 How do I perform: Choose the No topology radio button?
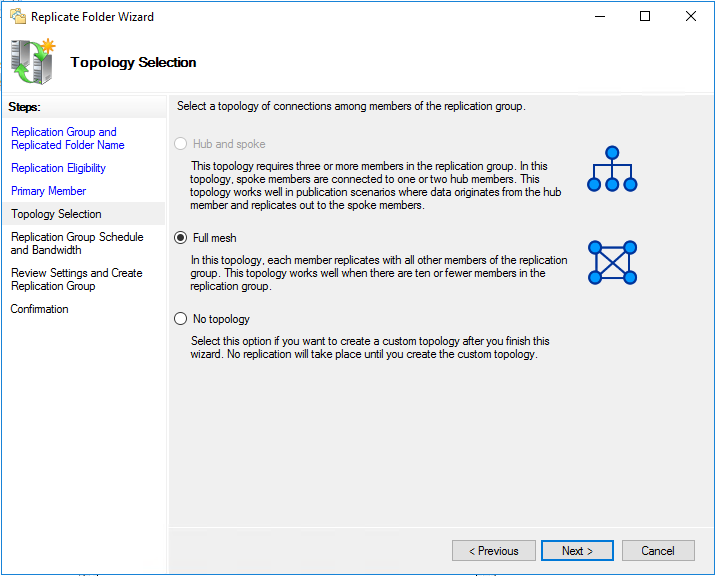pyautogui.click(x=181, y=318)
